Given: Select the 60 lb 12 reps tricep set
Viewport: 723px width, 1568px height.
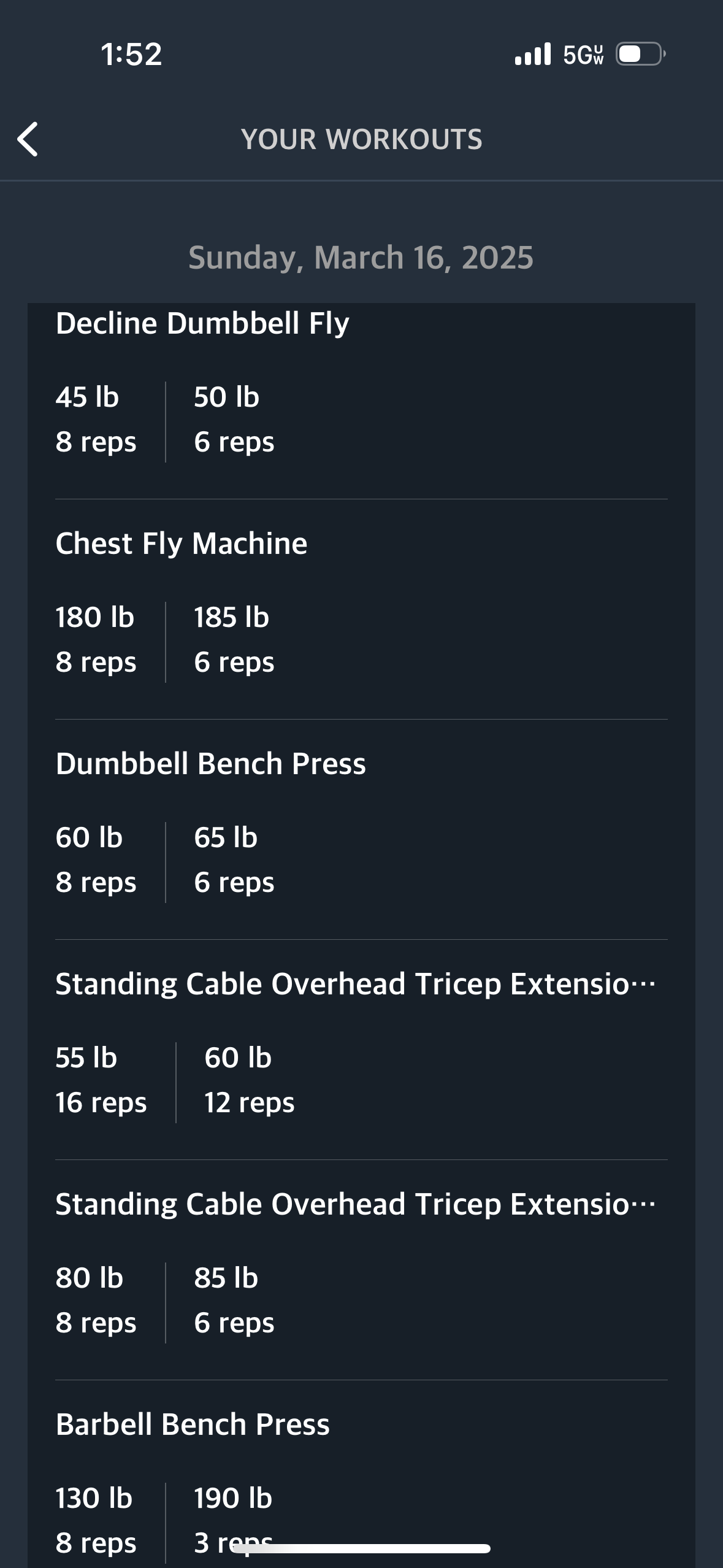Looking at the screenshot, I should pyautogui.click(x=249, y=1080).
